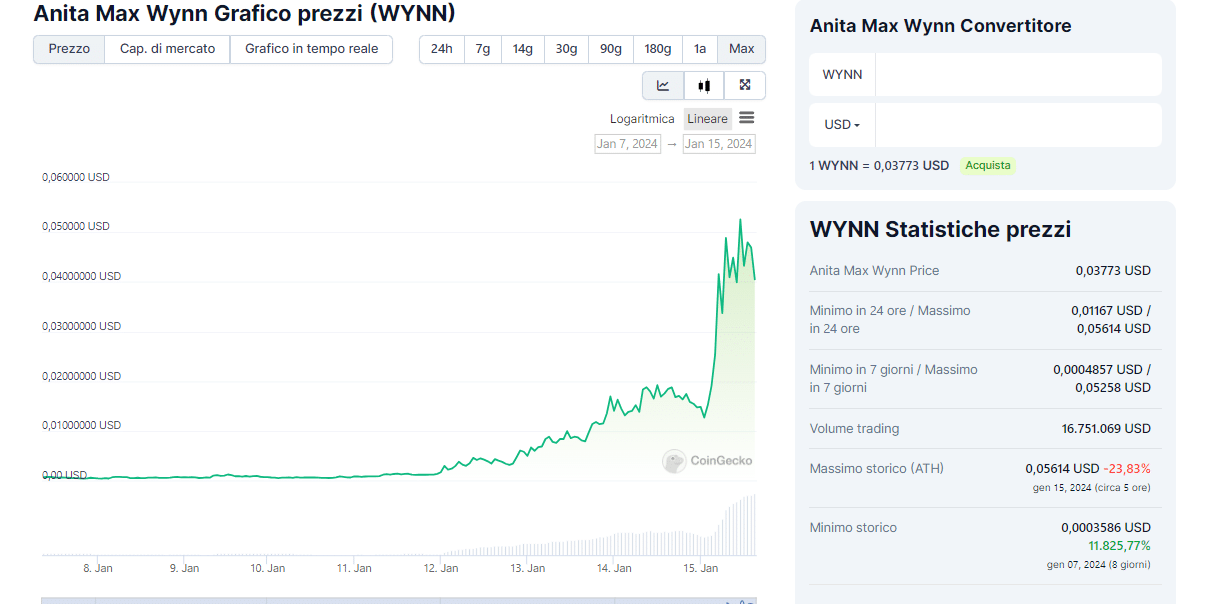Image resolution: width=1207 pixels, height=604 pixels.
Task: Open the end date Jan 15, 2024 picker
Action: [x=718, y=144]
